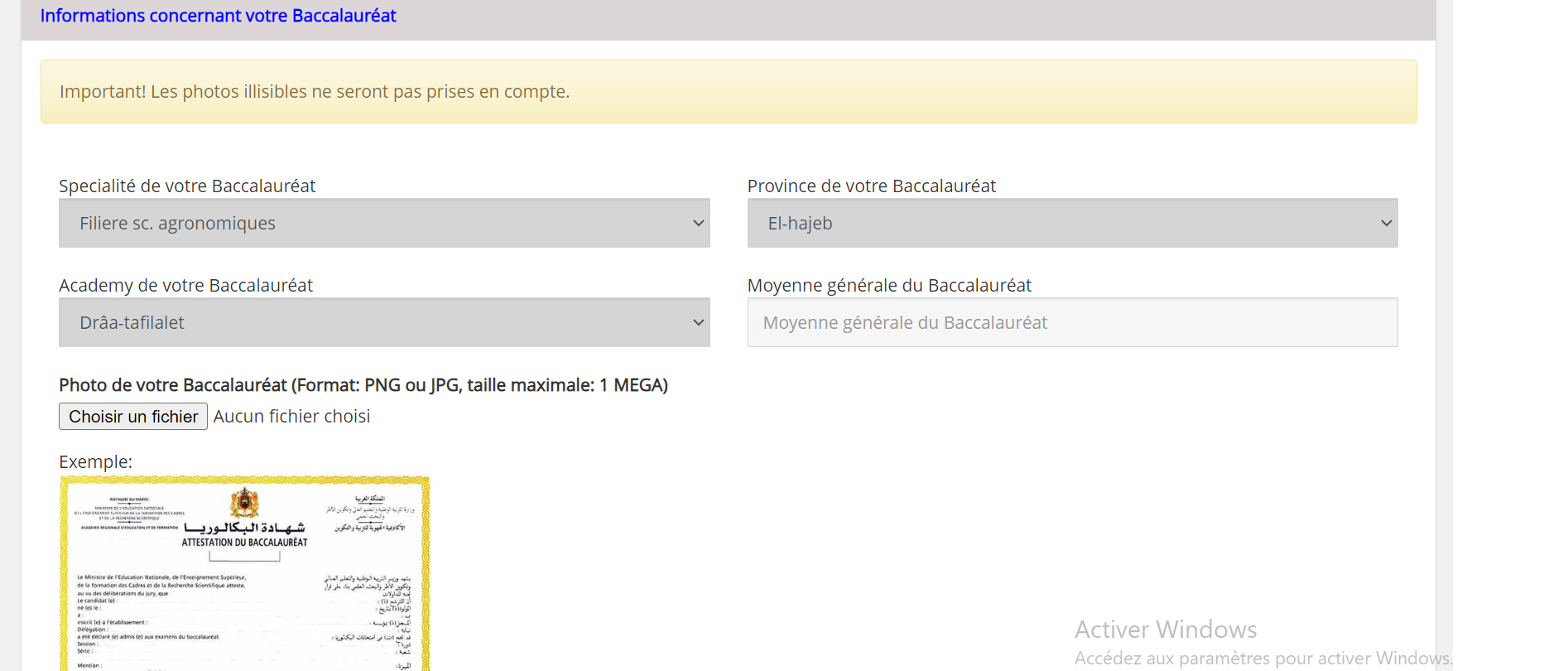Image resolution: width=1568 pixels, height=671 pixels.
Task: Click the chevron arrow on El-hajeb select
Action: (x=1386, y=223)
